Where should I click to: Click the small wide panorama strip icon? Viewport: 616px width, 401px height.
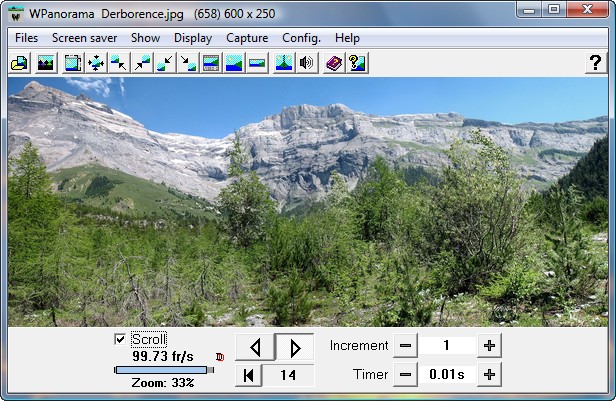click(257, 63)
